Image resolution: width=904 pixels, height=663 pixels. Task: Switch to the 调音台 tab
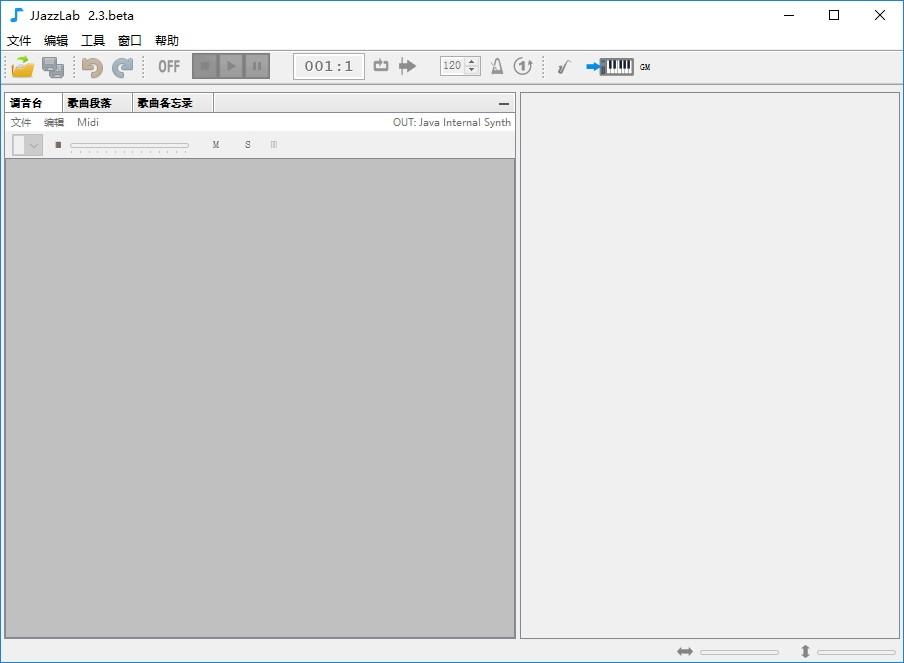tap(33, 103)
